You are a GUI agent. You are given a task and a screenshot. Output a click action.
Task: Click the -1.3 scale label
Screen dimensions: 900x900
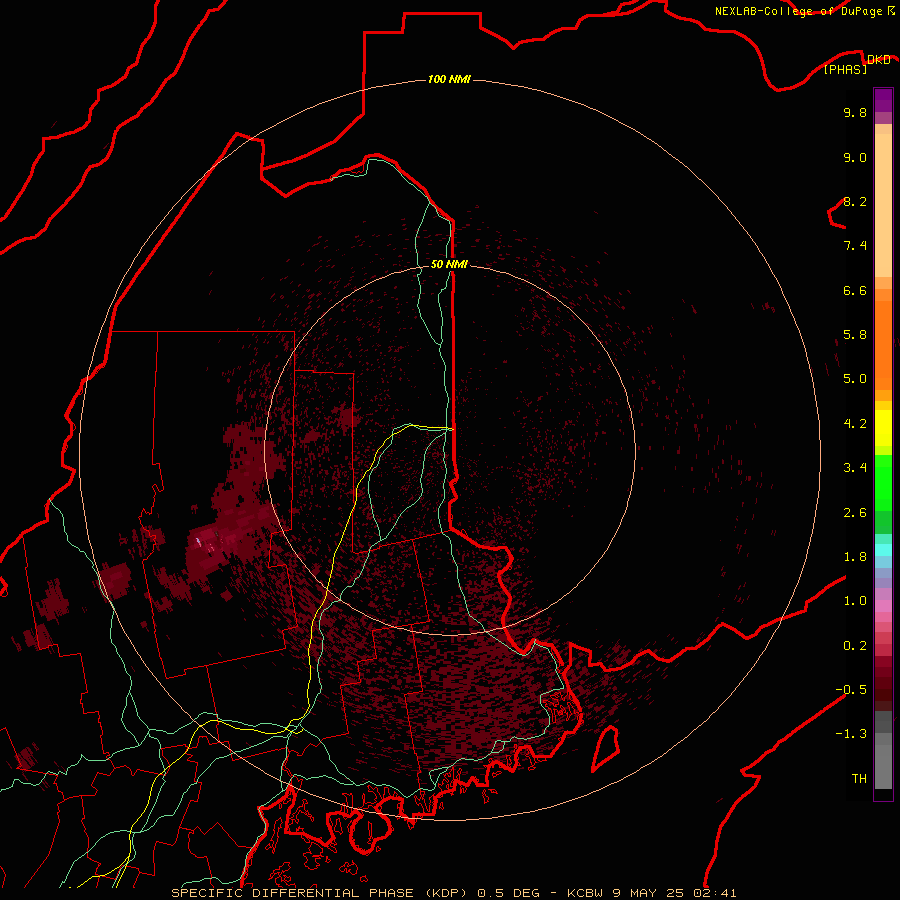pyautogui.click(x=851, y=734)
